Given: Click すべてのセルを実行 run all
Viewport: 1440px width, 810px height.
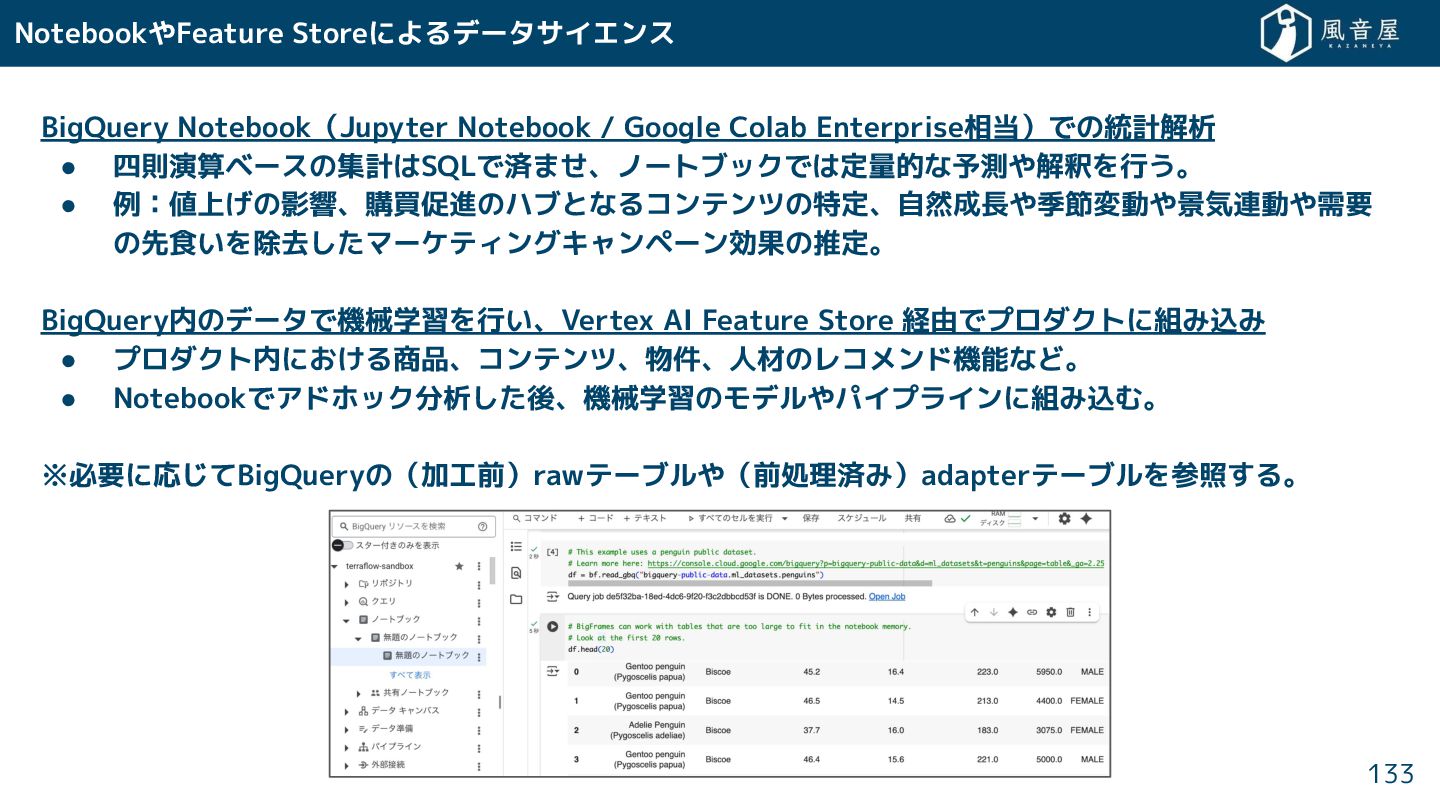Looking at the screenshot, I should click(x=730, y=519).
